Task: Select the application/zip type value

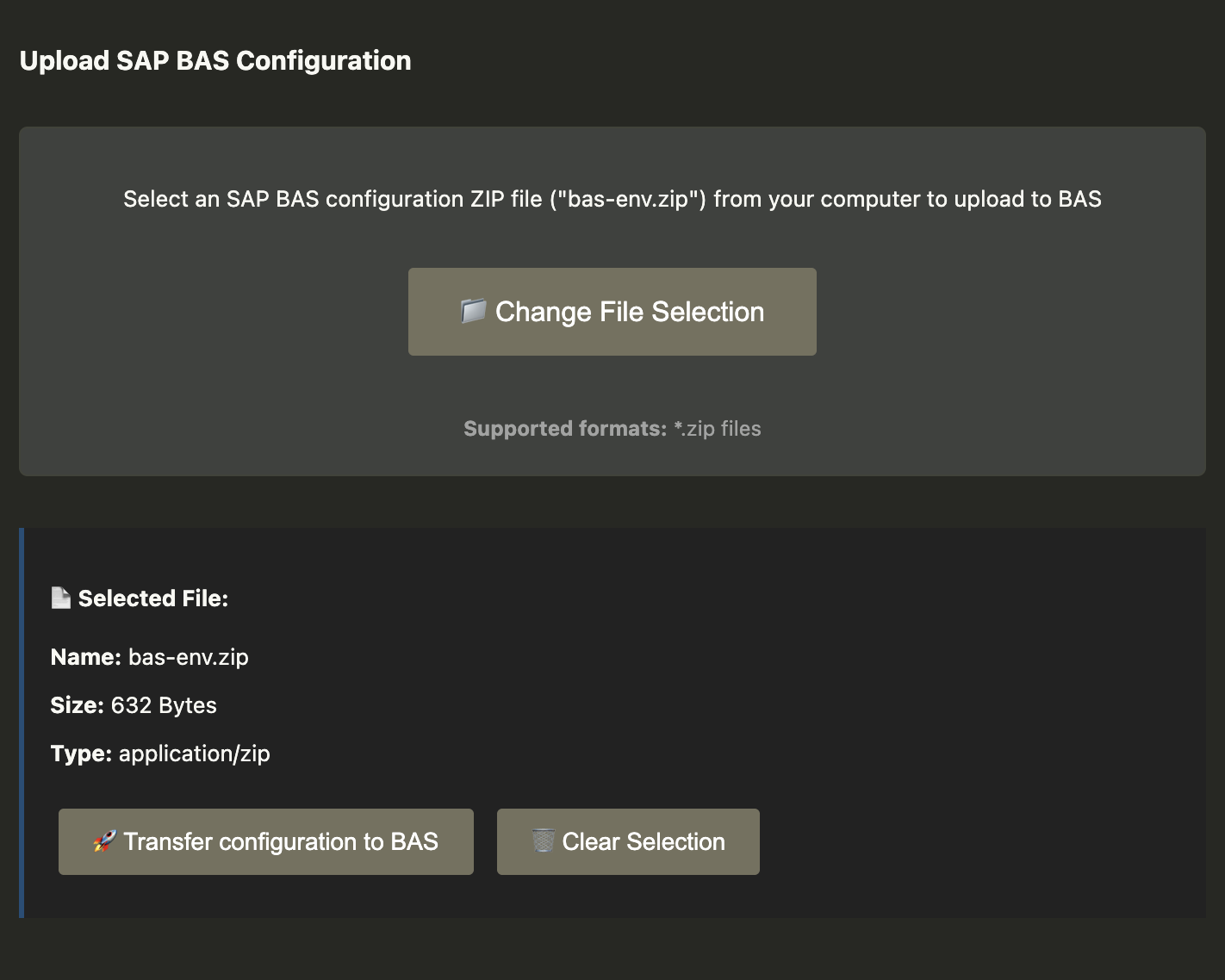Action: [x=195, y=754]
